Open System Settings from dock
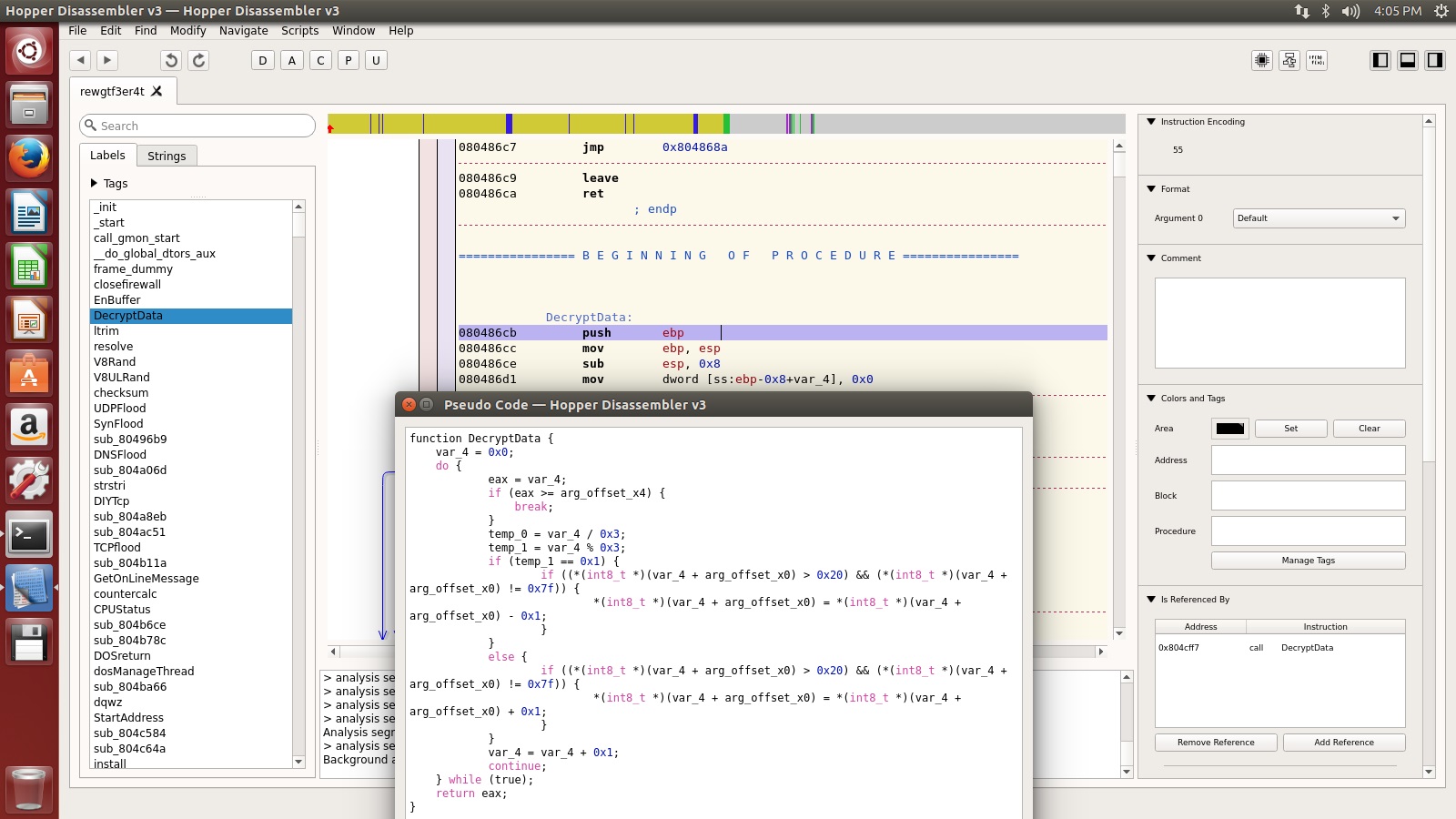 click(x=29, y=481)
